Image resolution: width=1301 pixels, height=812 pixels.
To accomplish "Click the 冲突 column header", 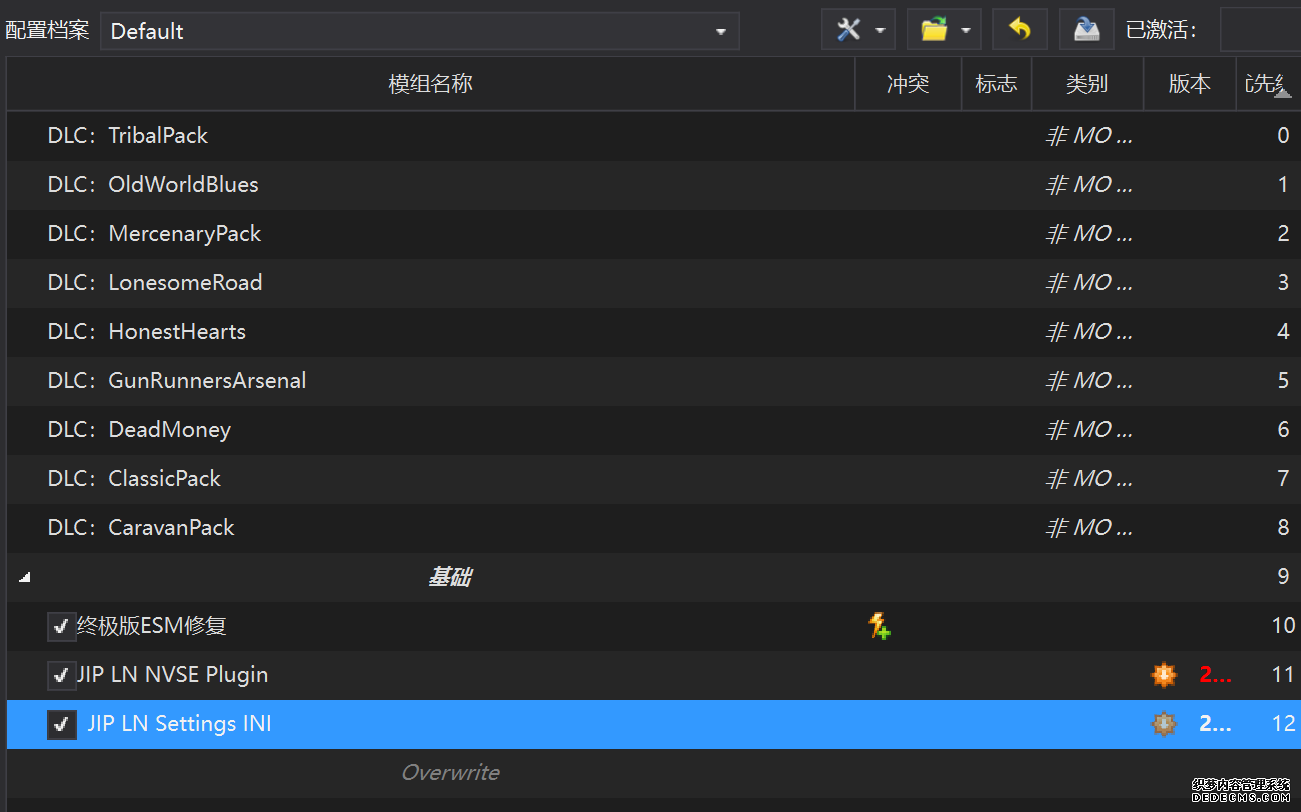I will [908, 84].
